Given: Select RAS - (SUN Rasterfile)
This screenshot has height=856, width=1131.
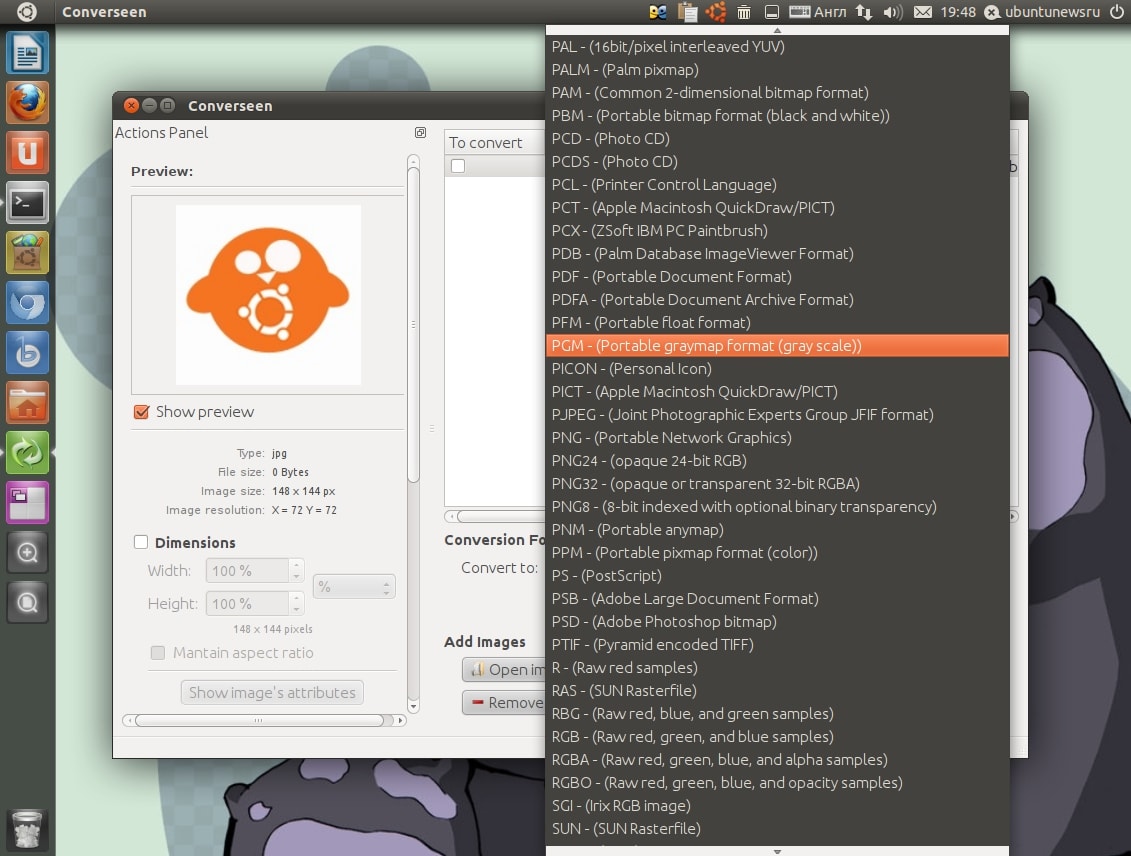Looking at the screenshot, I should 777,691.
